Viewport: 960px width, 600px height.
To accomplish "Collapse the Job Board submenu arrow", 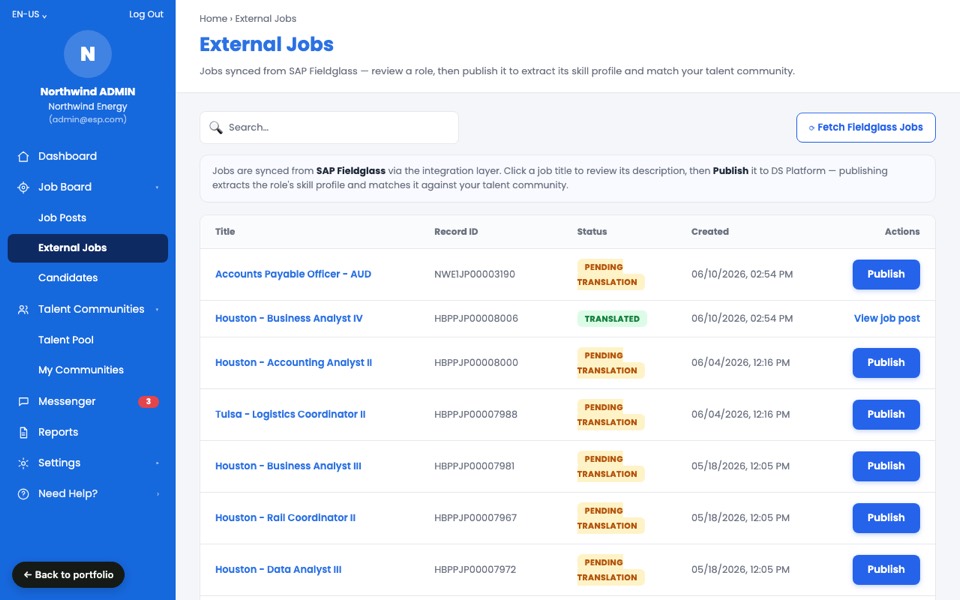I will point(157,187).
